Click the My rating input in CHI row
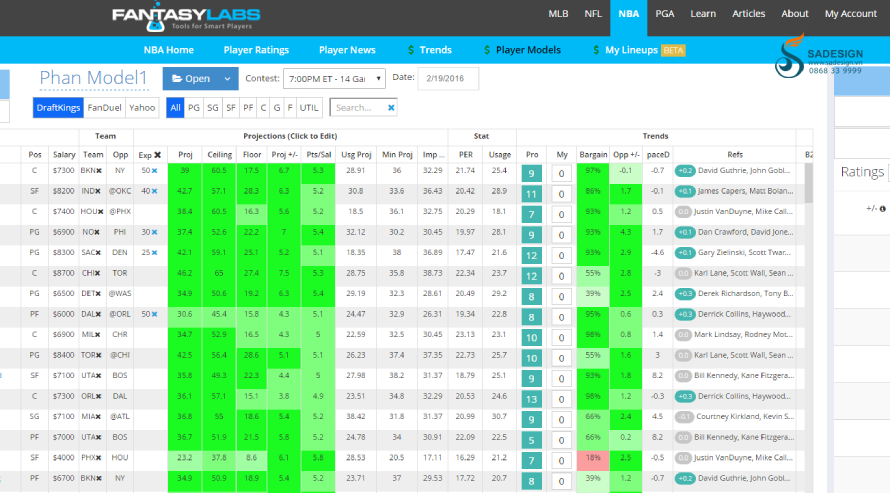890x493 pixels. [x=561, y=276]
